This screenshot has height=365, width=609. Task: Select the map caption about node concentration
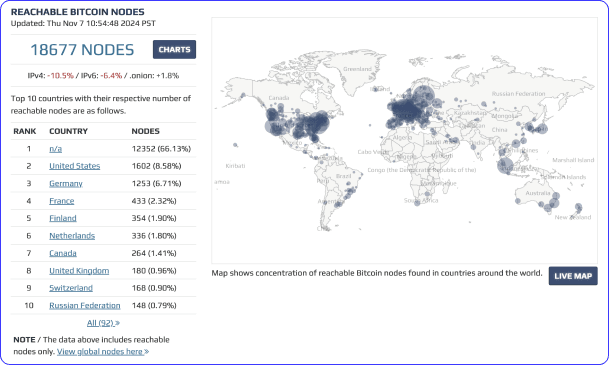[x=377, y=273]
